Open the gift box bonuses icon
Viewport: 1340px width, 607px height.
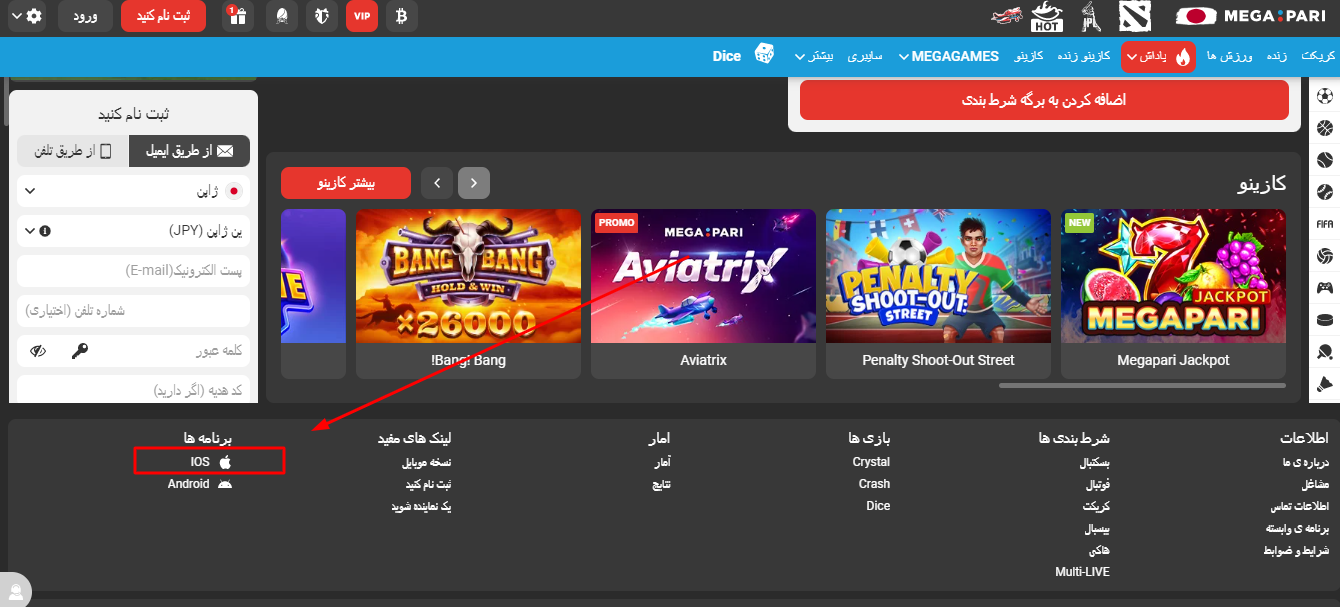(237, 16)
